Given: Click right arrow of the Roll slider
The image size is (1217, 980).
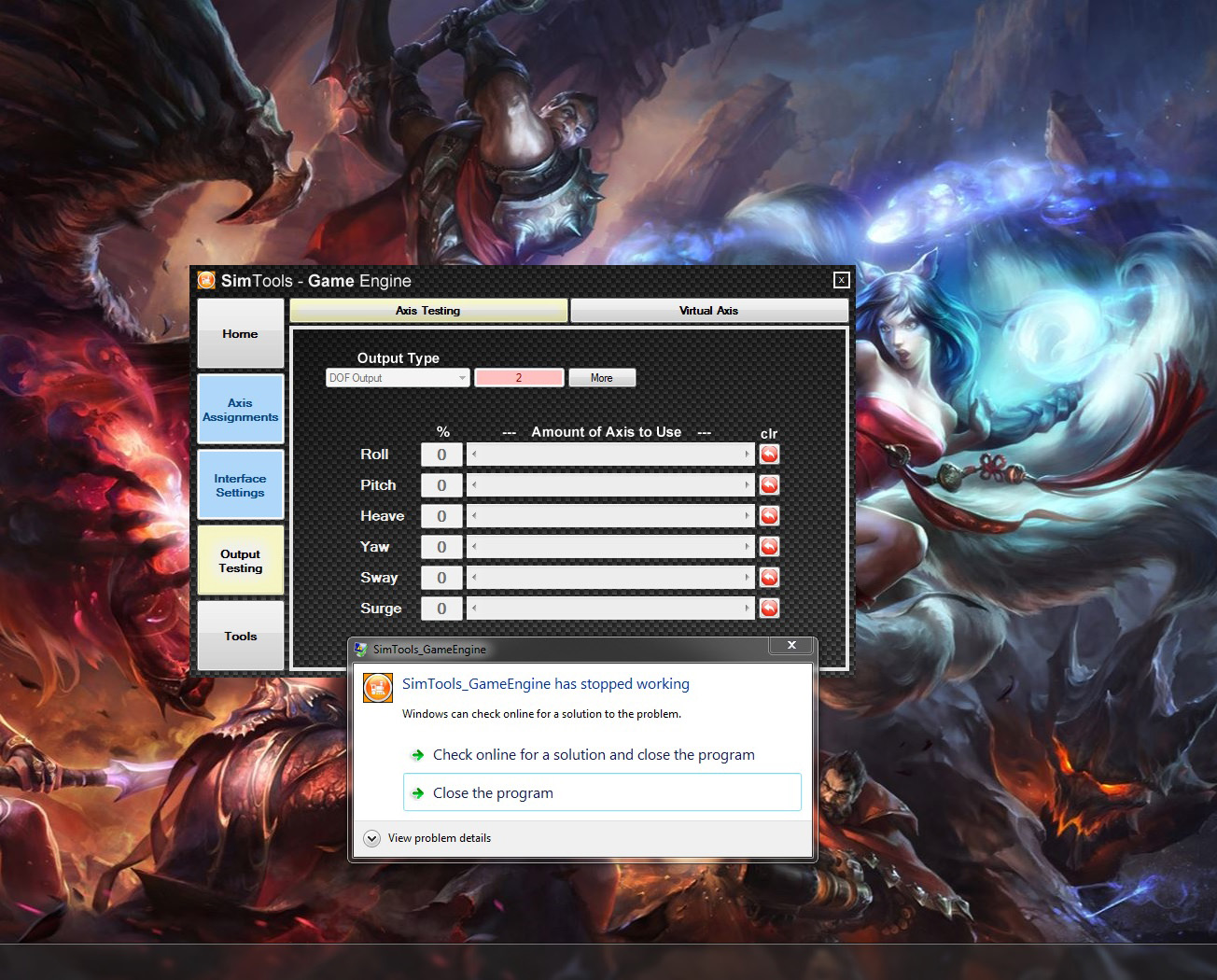Looking at the screenshot, I should click(747, 455).
